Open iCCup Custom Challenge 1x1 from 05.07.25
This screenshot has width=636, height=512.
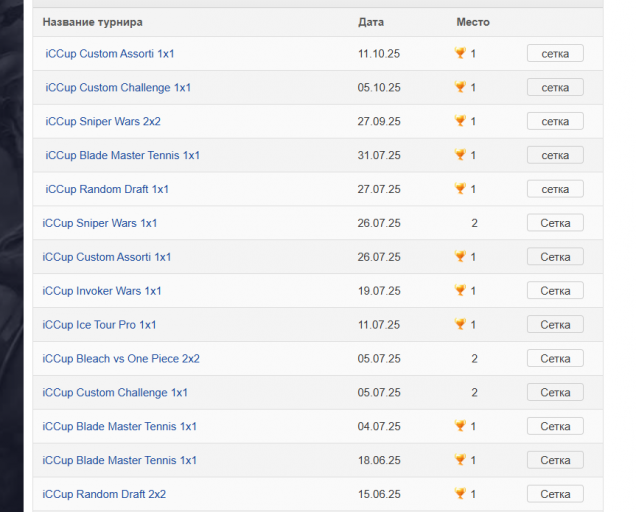coord(115,392)
